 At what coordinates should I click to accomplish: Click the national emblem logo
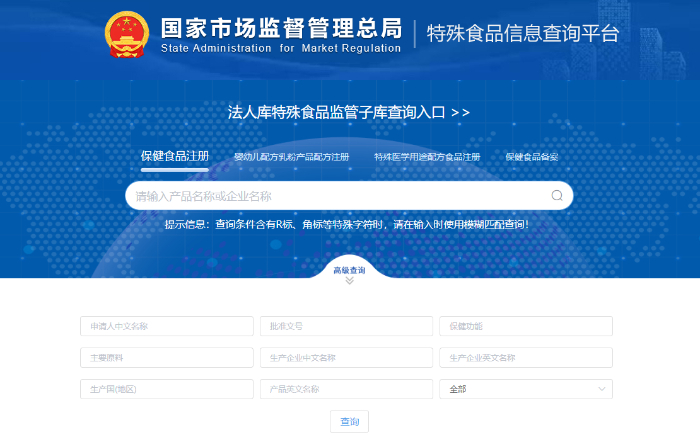coord(126,35)
